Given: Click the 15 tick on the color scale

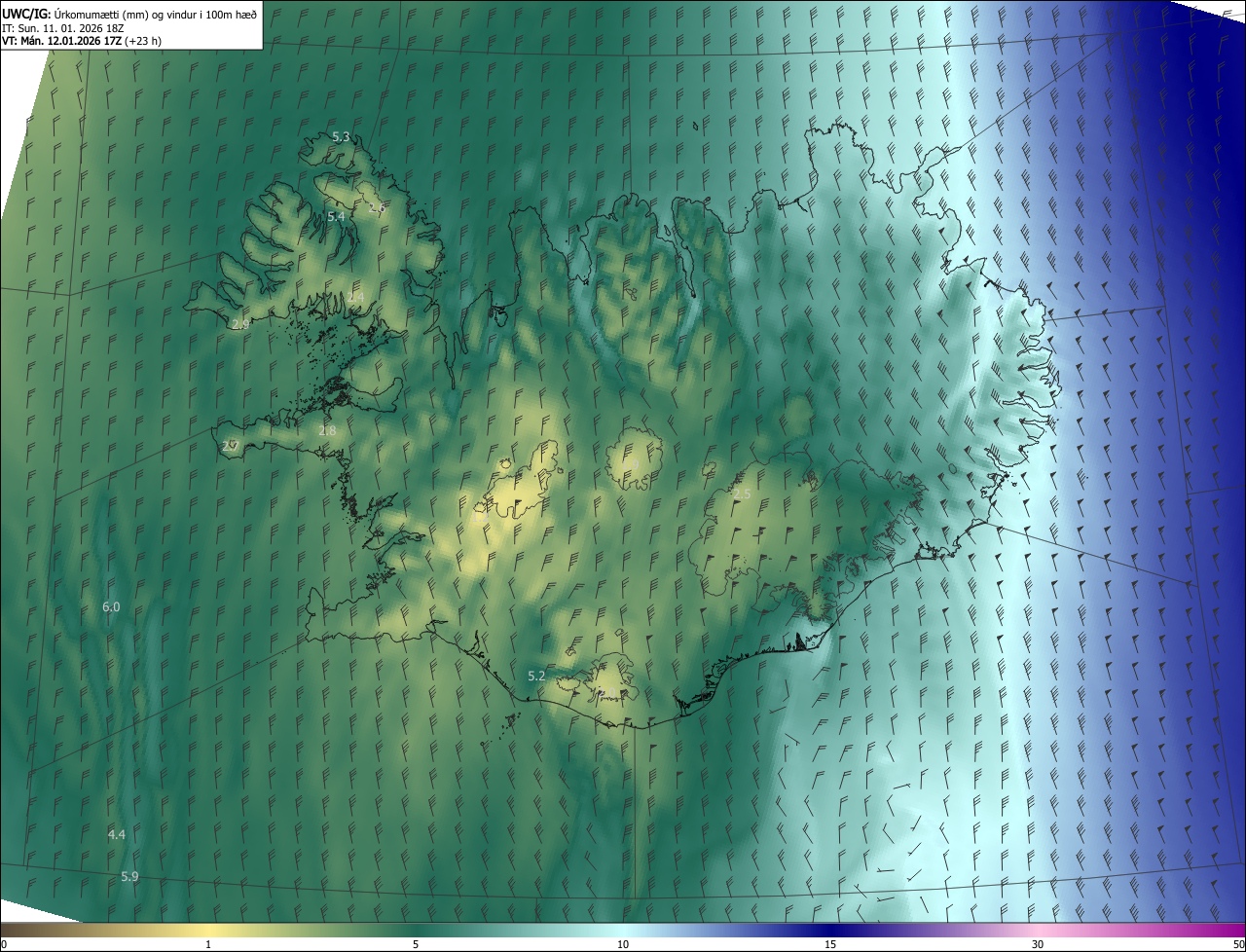Looking at the screenshot, I should point(830,945).
